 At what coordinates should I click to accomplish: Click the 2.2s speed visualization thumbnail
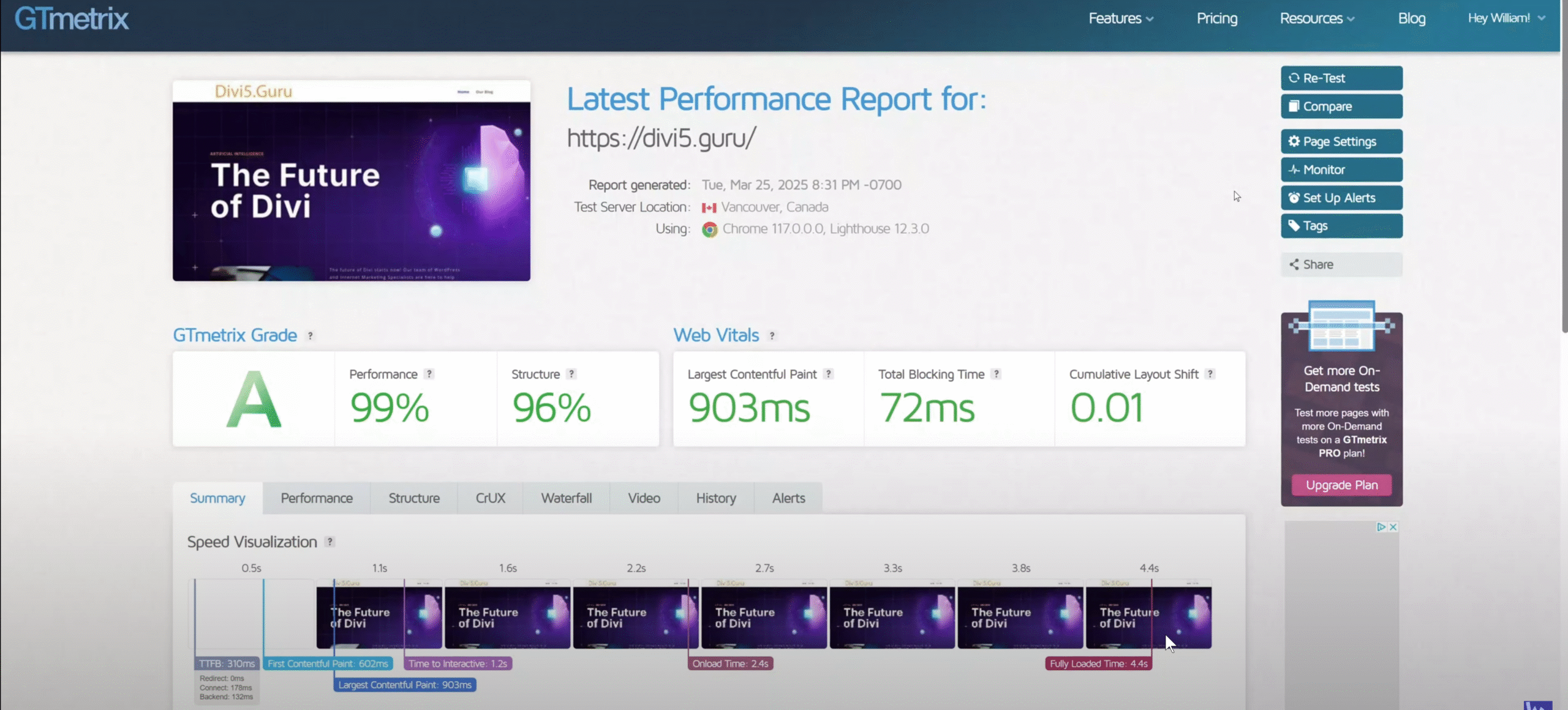coord(635,614)
